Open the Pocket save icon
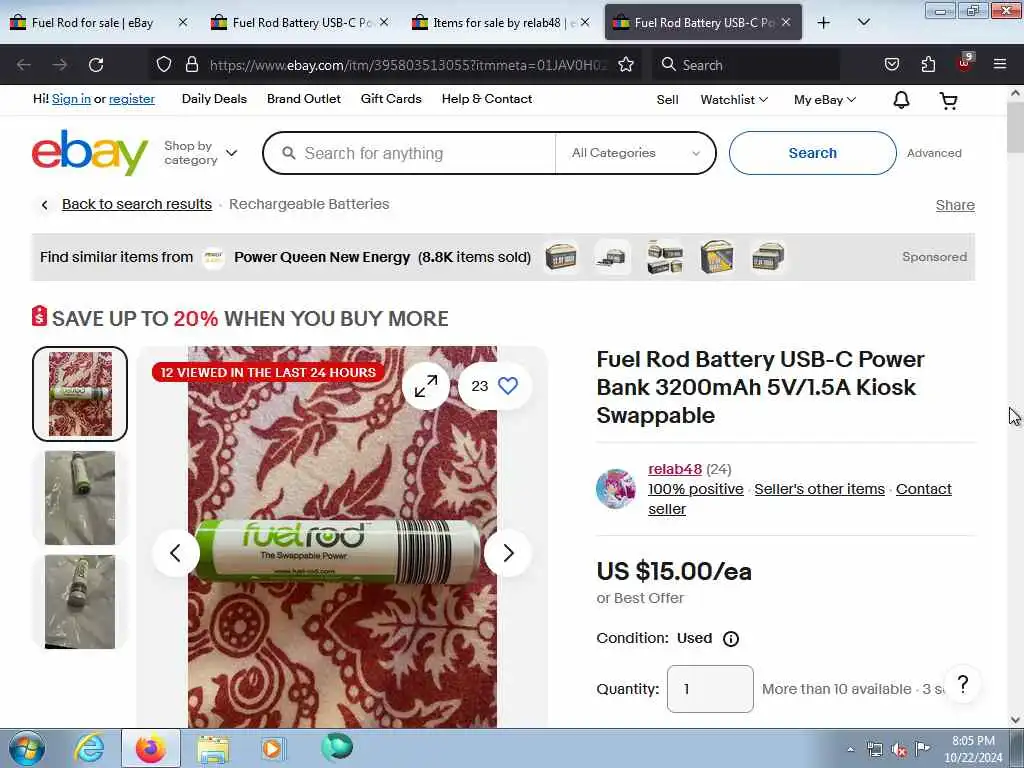Image resolution: width=1024 pixels, height=768 pixels. point(891,64)
